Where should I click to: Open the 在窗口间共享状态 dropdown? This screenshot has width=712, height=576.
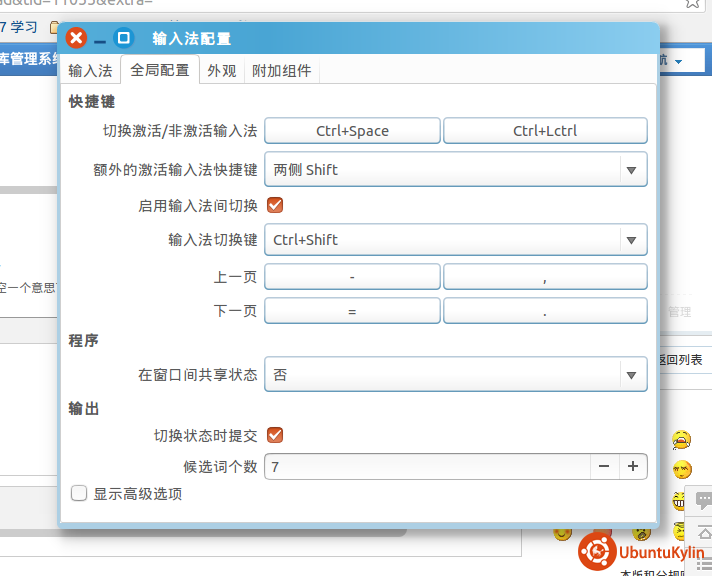tap(455, 375)
